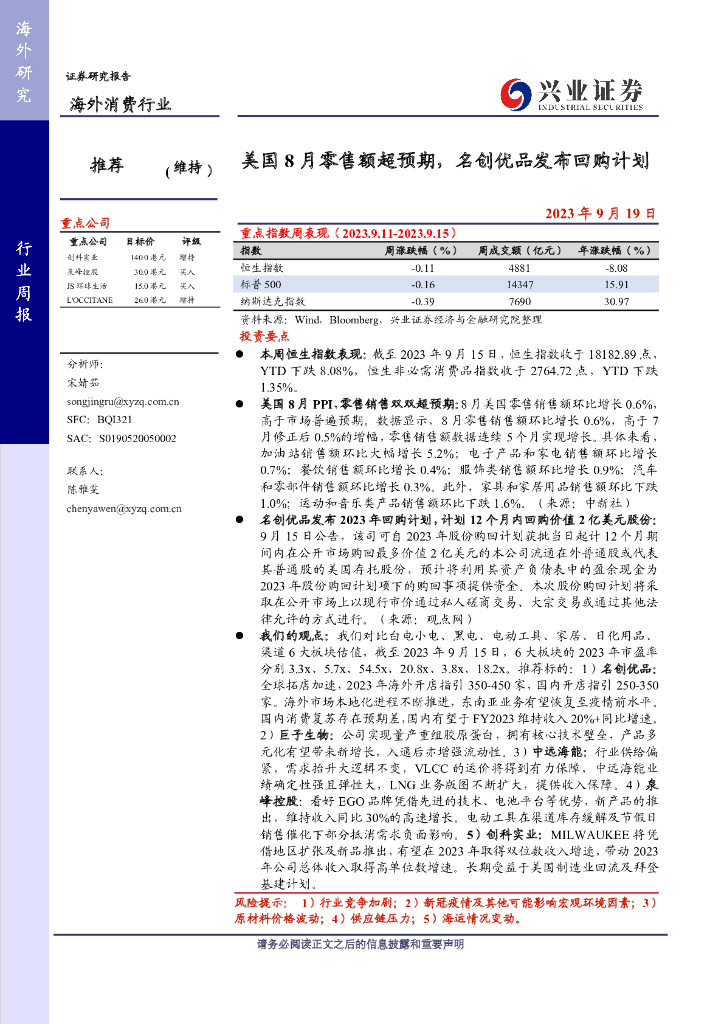Click the 资料来源 source note line
724x1024 pixels.
click(391, 320)
